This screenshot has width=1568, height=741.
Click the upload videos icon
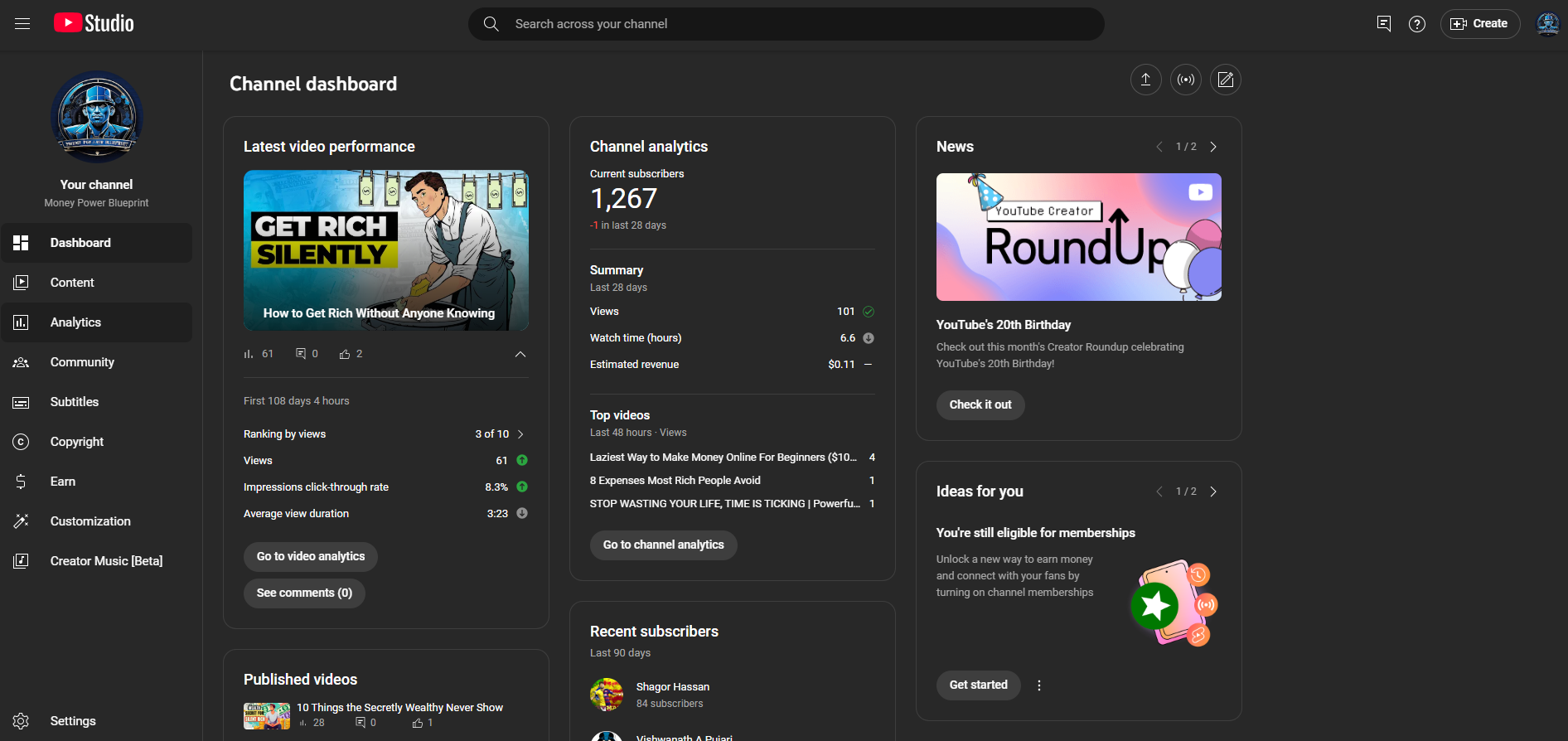[1145, 80]
